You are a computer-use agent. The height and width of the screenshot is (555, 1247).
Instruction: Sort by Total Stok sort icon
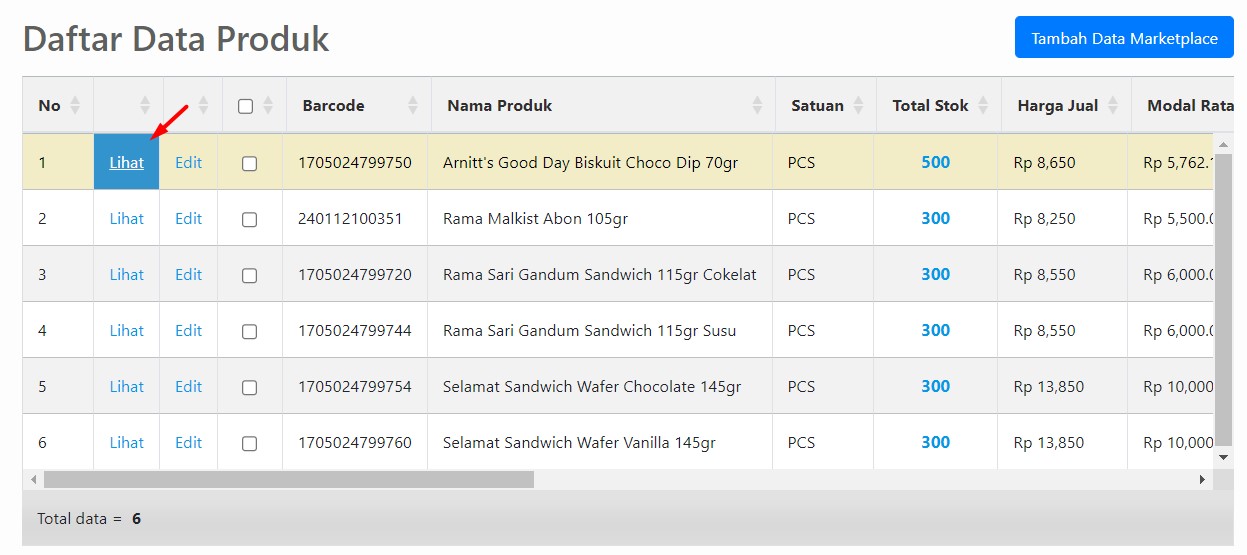point(983,106)
